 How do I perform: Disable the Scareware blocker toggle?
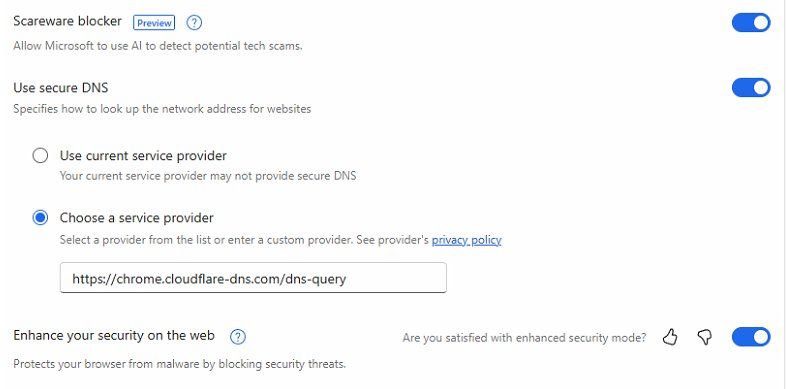(750, 23)
